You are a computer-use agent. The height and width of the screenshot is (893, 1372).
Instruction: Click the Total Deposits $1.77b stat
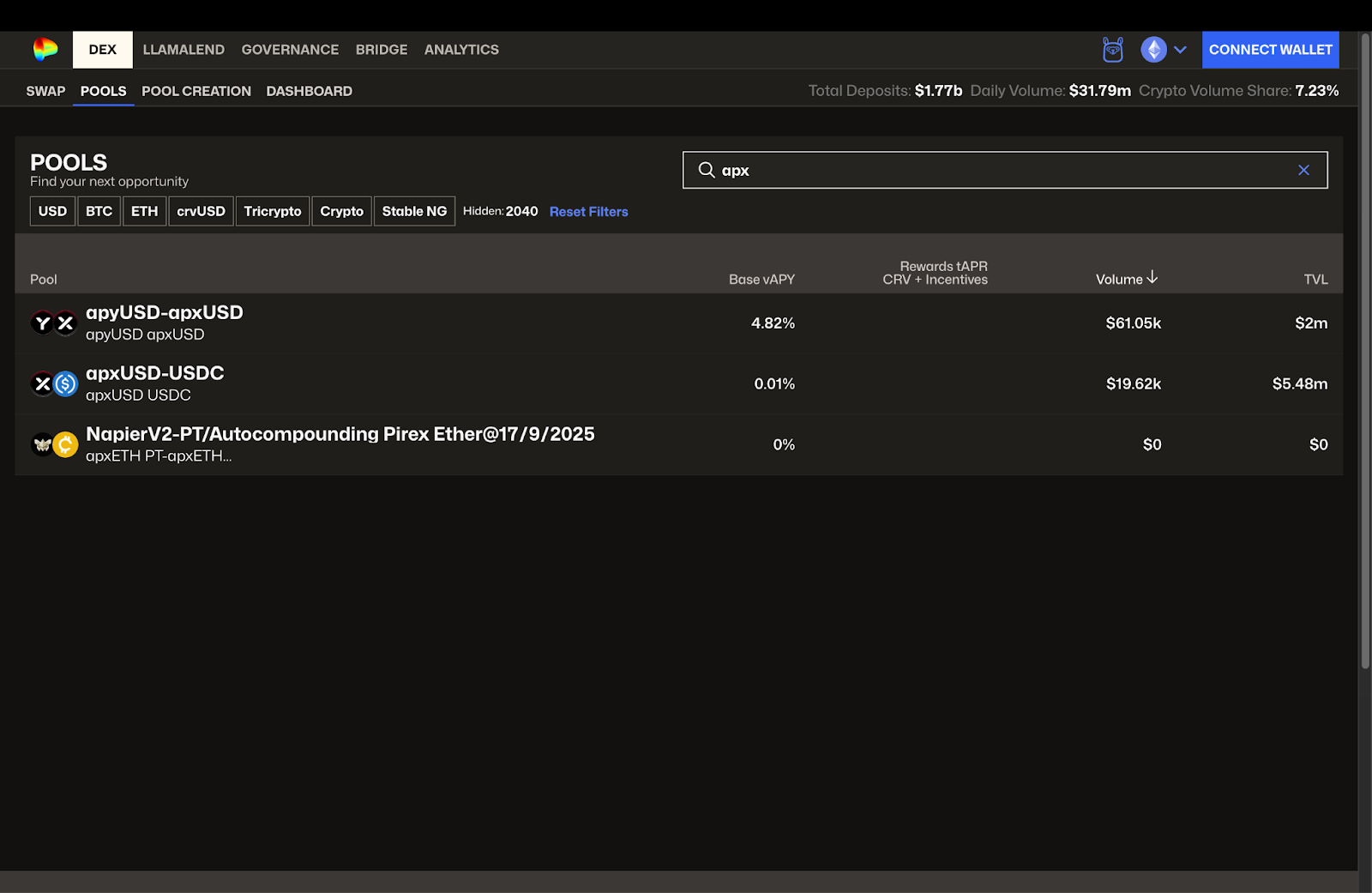pyautogui.click(x=885, y=91)
